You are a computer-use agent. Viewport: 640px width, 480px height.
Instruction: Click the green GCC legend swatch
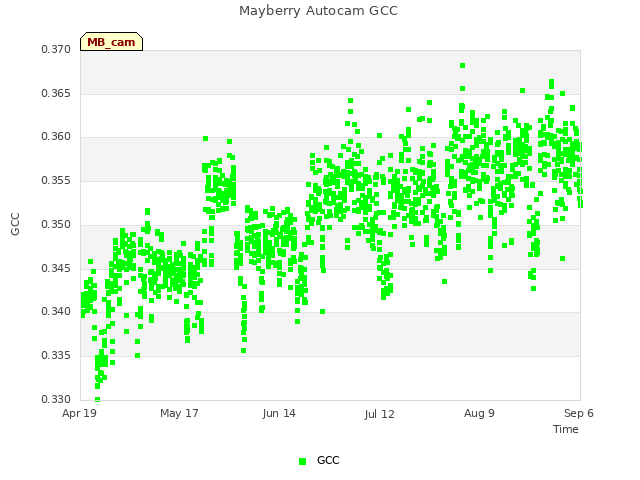click(x=302, y=461)
